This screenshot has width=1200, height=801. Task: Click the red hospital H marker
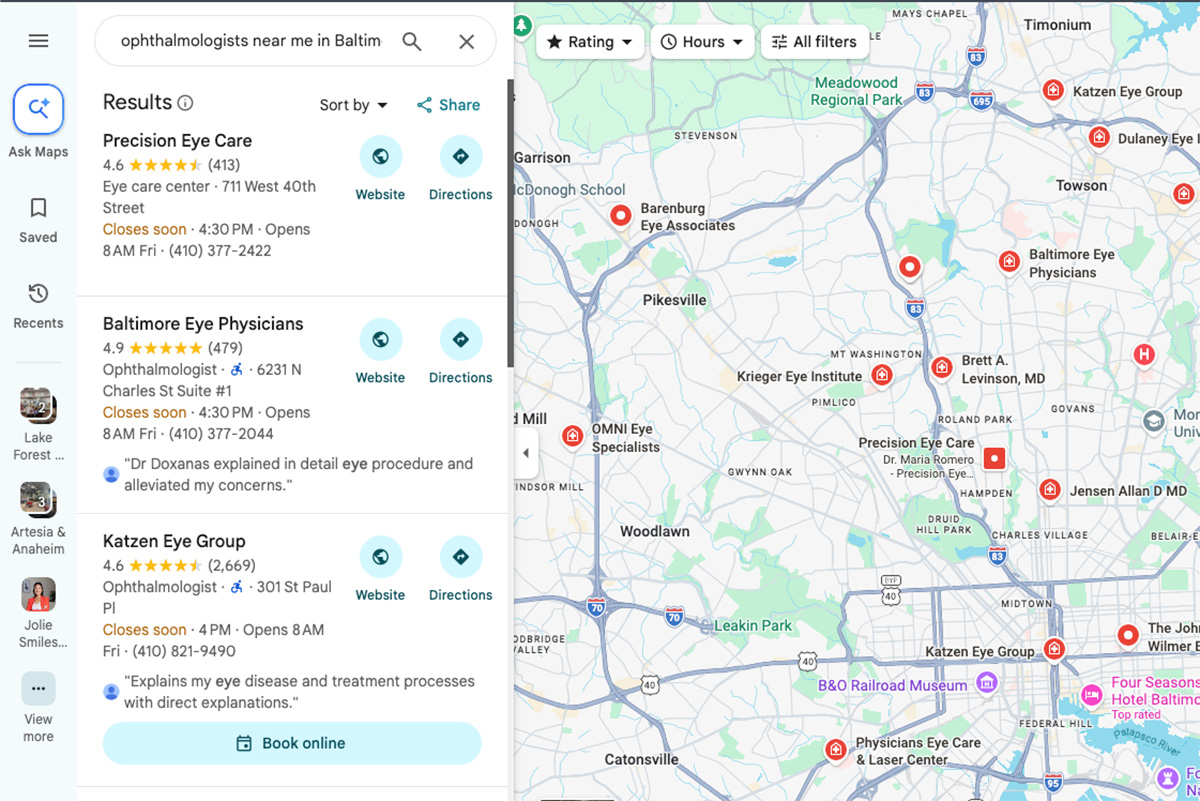coord(1144,354)
